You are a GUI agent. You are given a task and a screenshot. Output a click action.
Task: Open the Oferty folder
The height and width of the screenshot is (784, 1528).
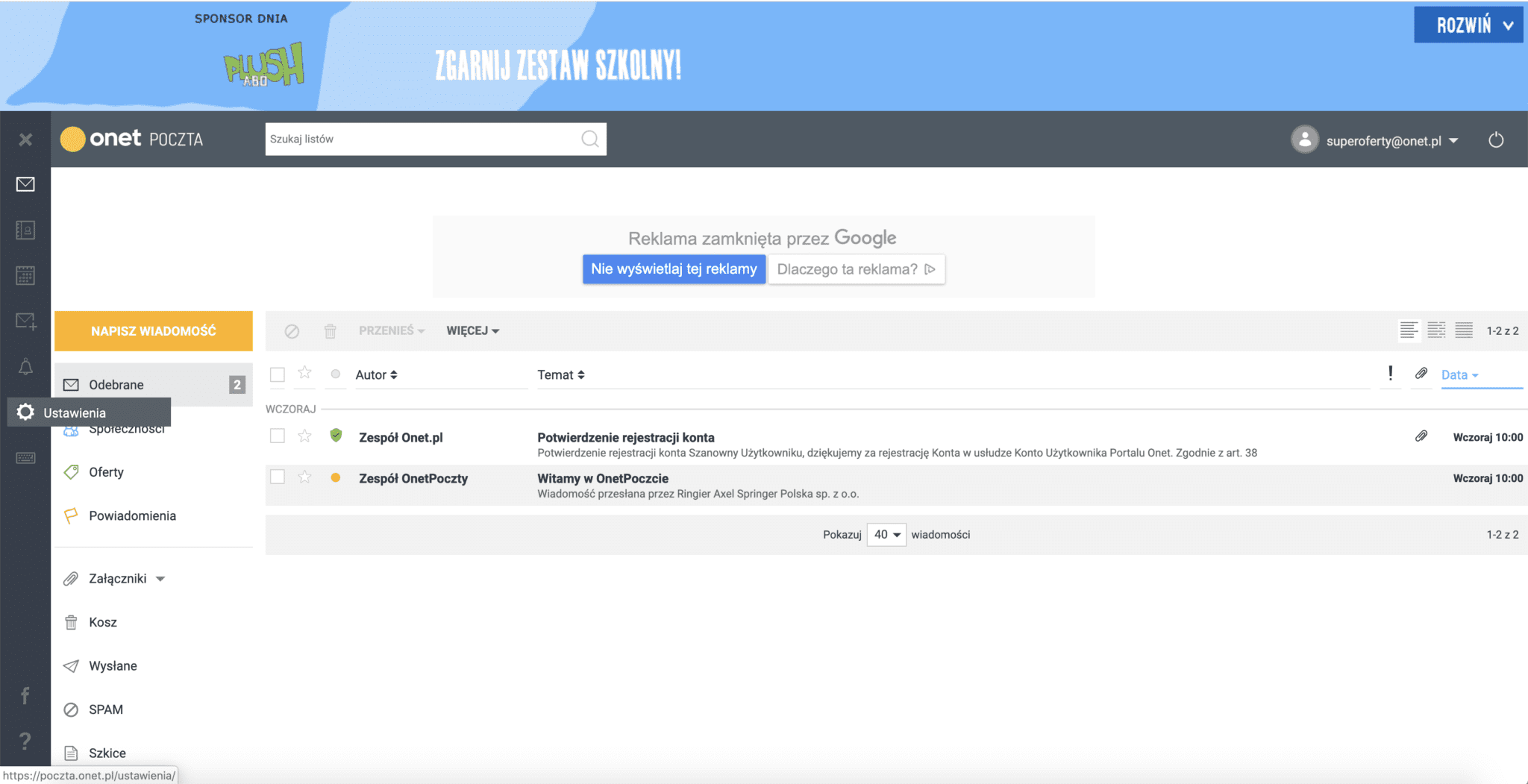click(106, 472)
